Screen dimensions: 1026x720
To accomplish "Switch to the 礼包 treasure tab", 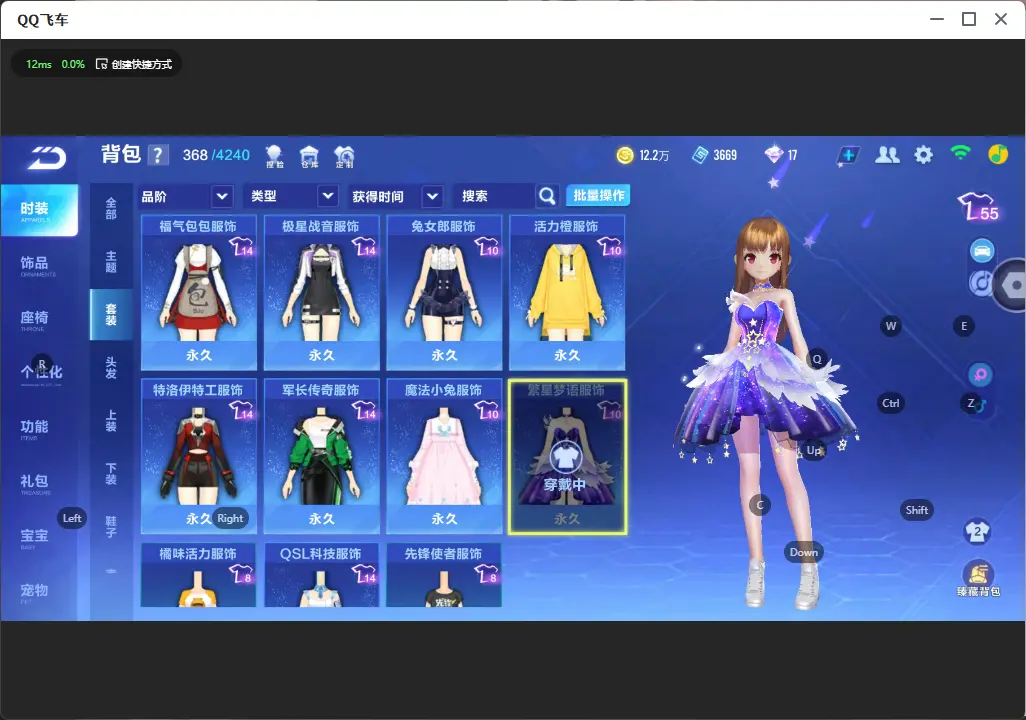I will point(37,483).
